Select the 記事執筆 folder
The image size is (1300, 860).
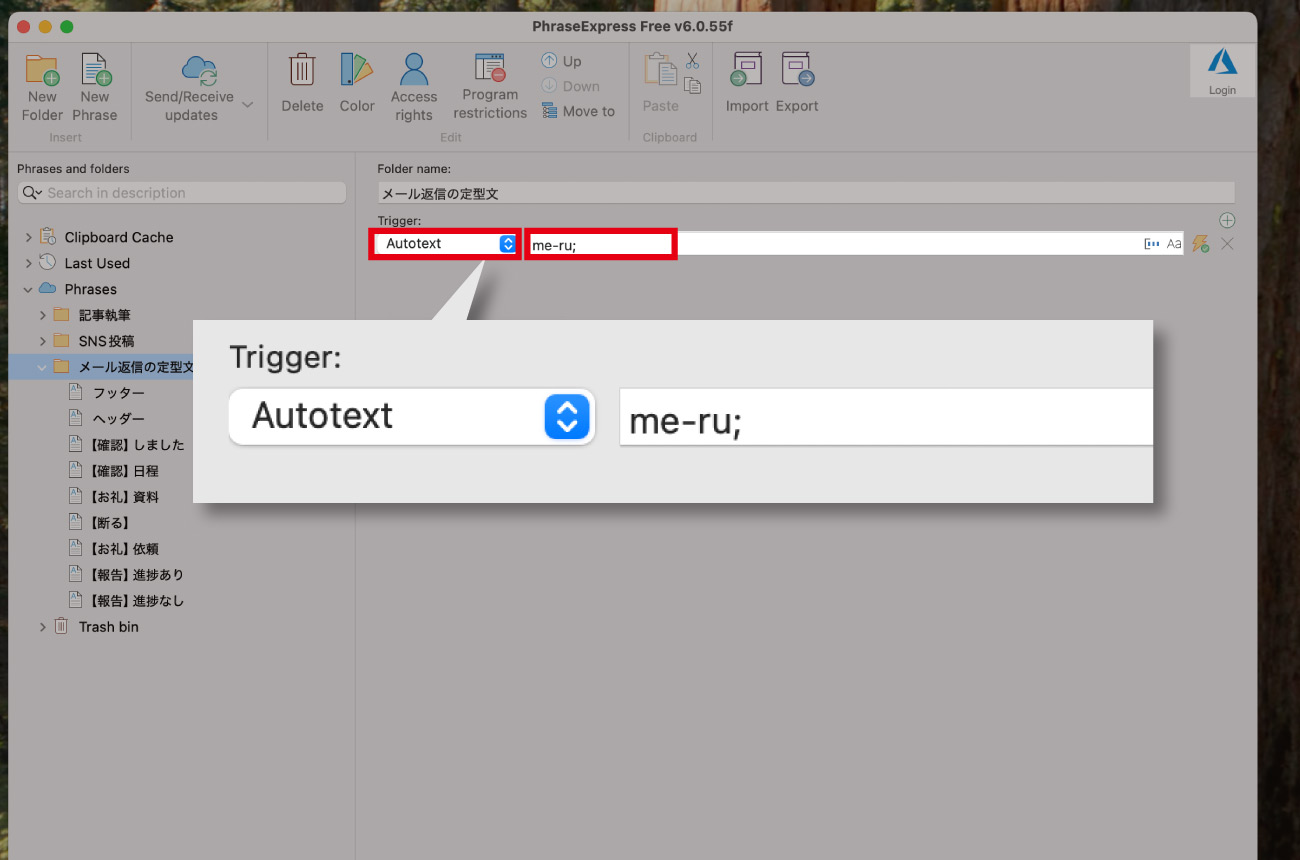[x=105, y=315]
